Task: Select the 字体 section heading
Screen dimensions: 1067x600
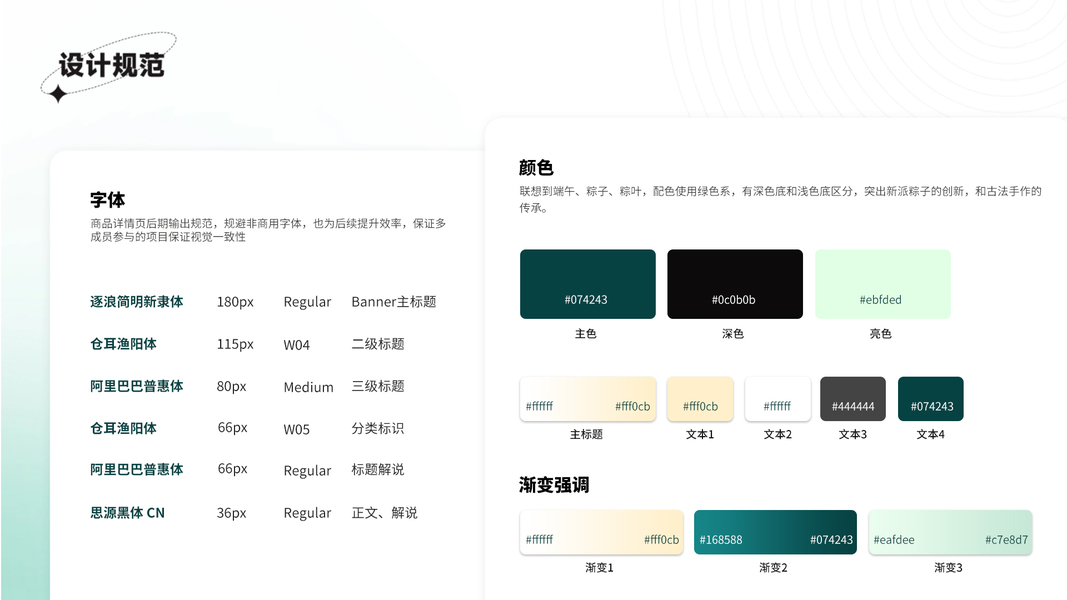Action: click(x=108, y=200)
